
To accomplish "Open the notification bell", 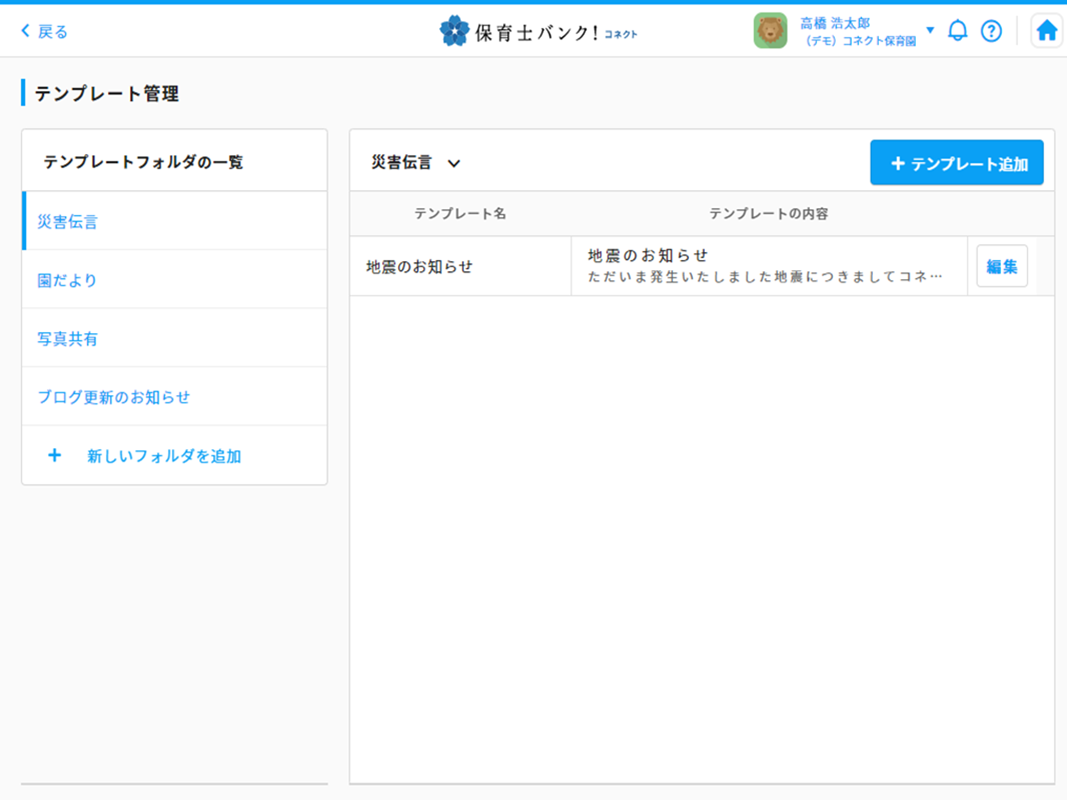I will [x=957, y=31].
